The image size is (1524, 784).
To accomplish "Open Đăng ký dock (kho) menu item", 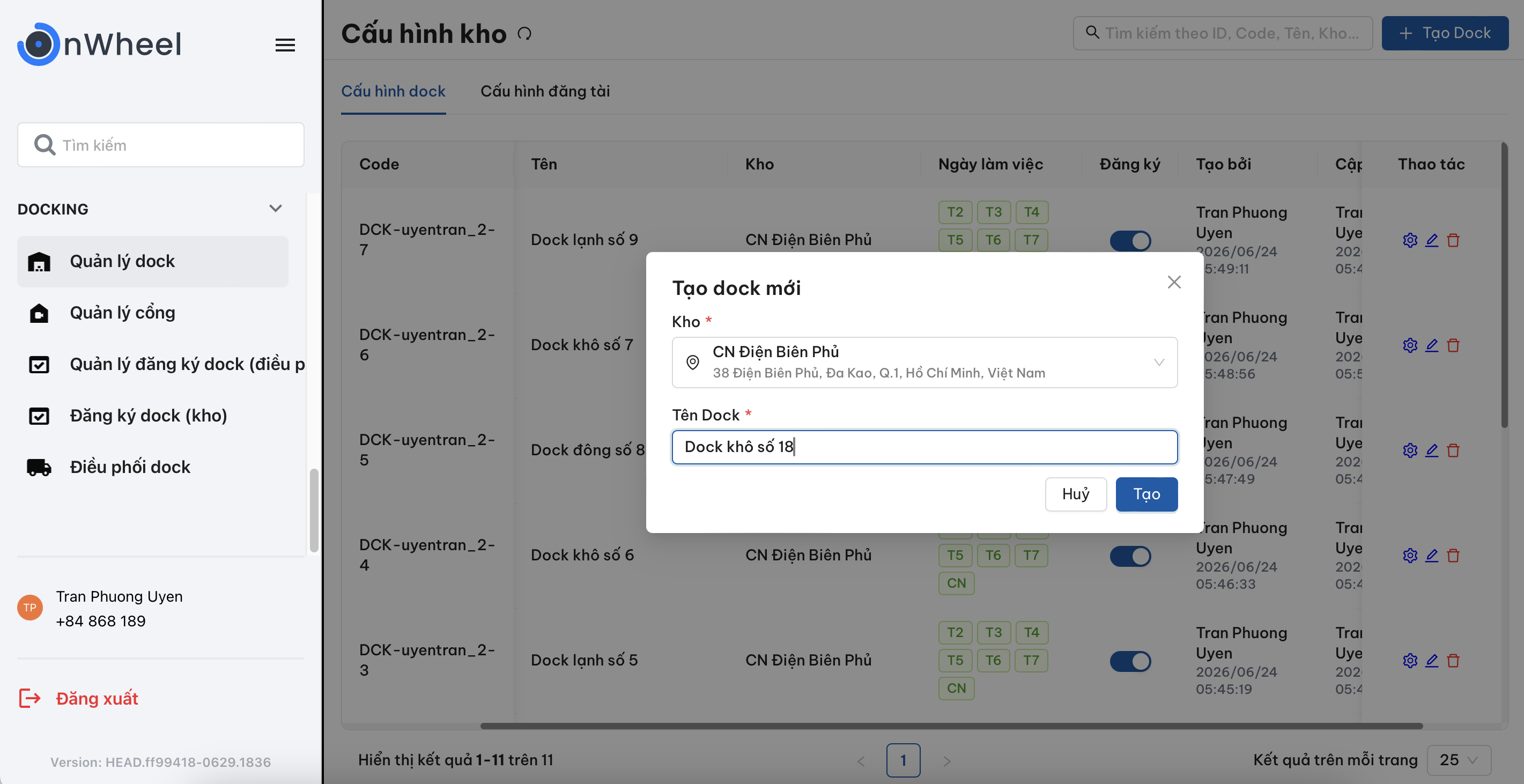I will click(153, 416).
